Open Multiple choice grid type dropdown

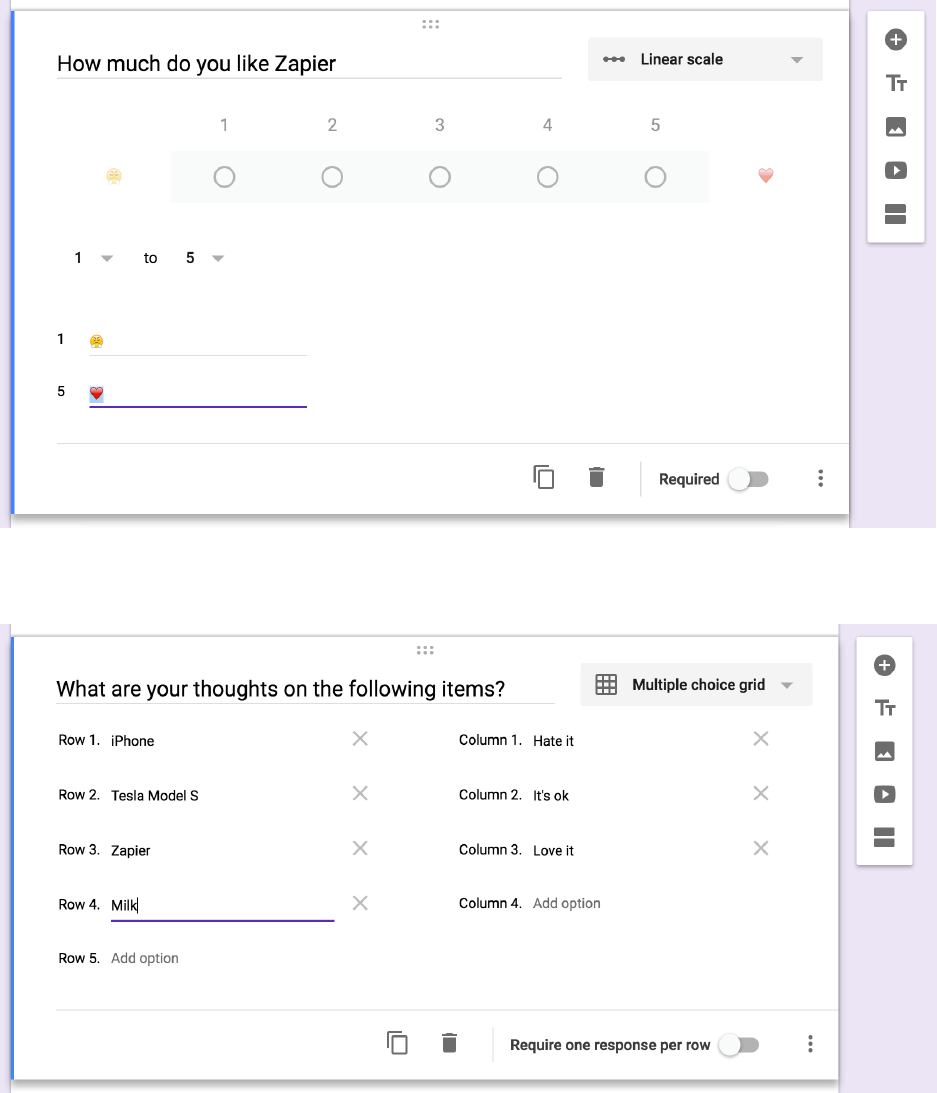tap(696, 685)
